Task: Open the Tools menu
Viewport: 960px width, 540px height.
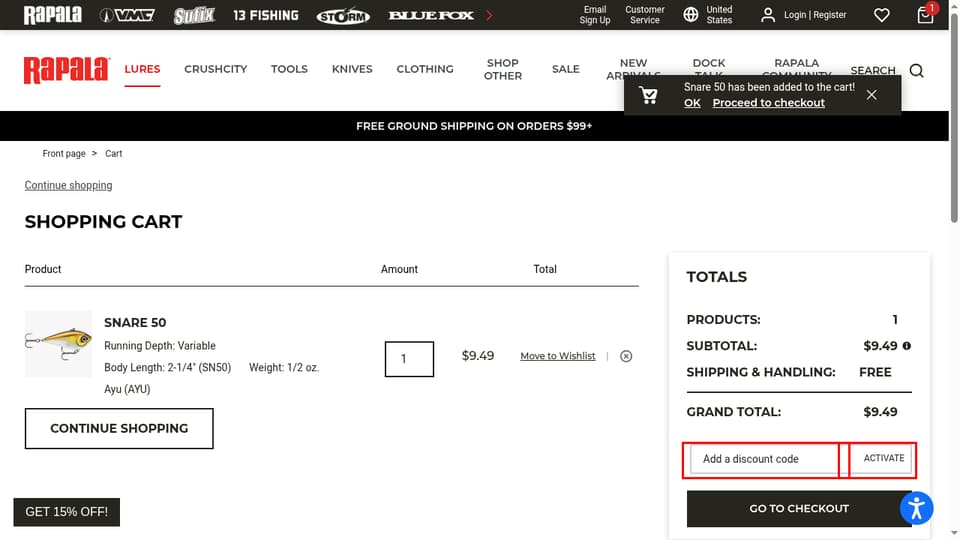Action: (x=289, y=69)
